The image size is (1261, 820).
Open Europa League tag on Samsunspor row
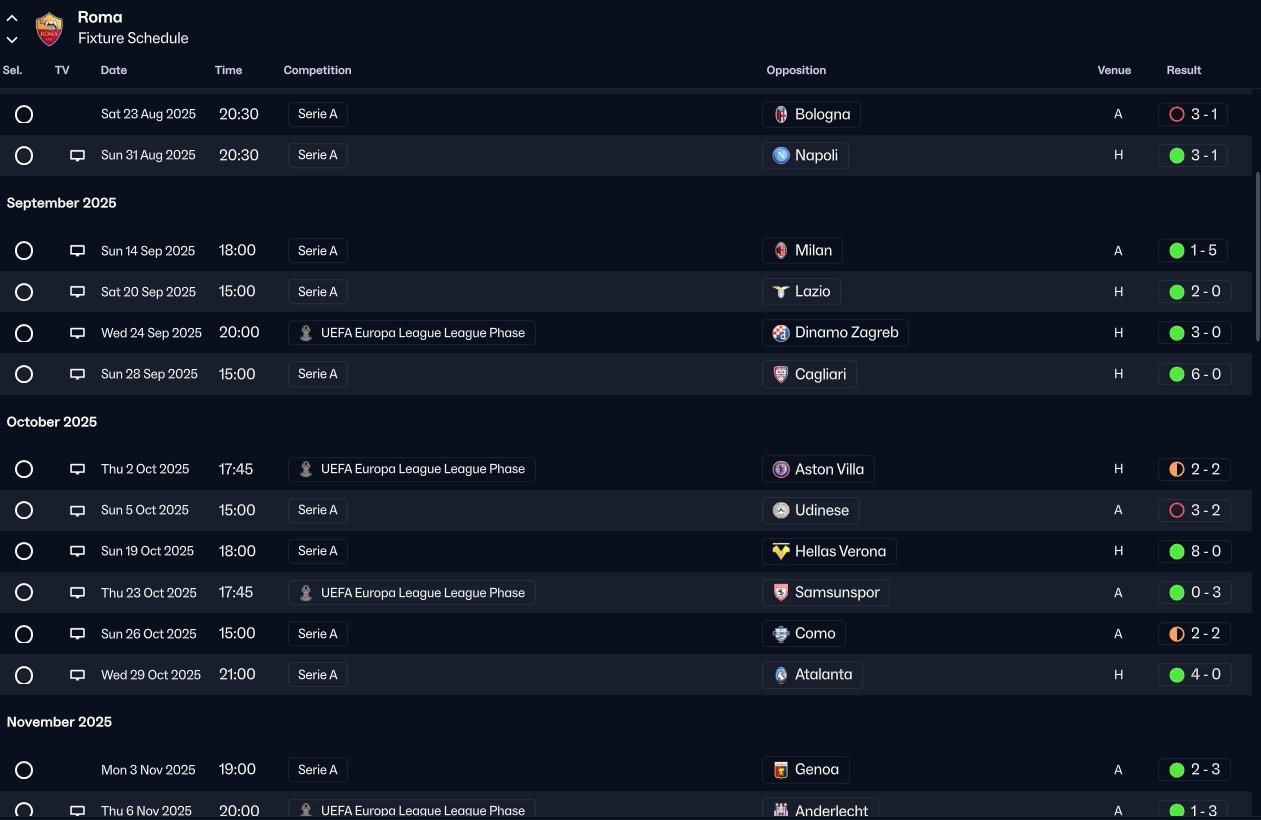tap(412, 592)
